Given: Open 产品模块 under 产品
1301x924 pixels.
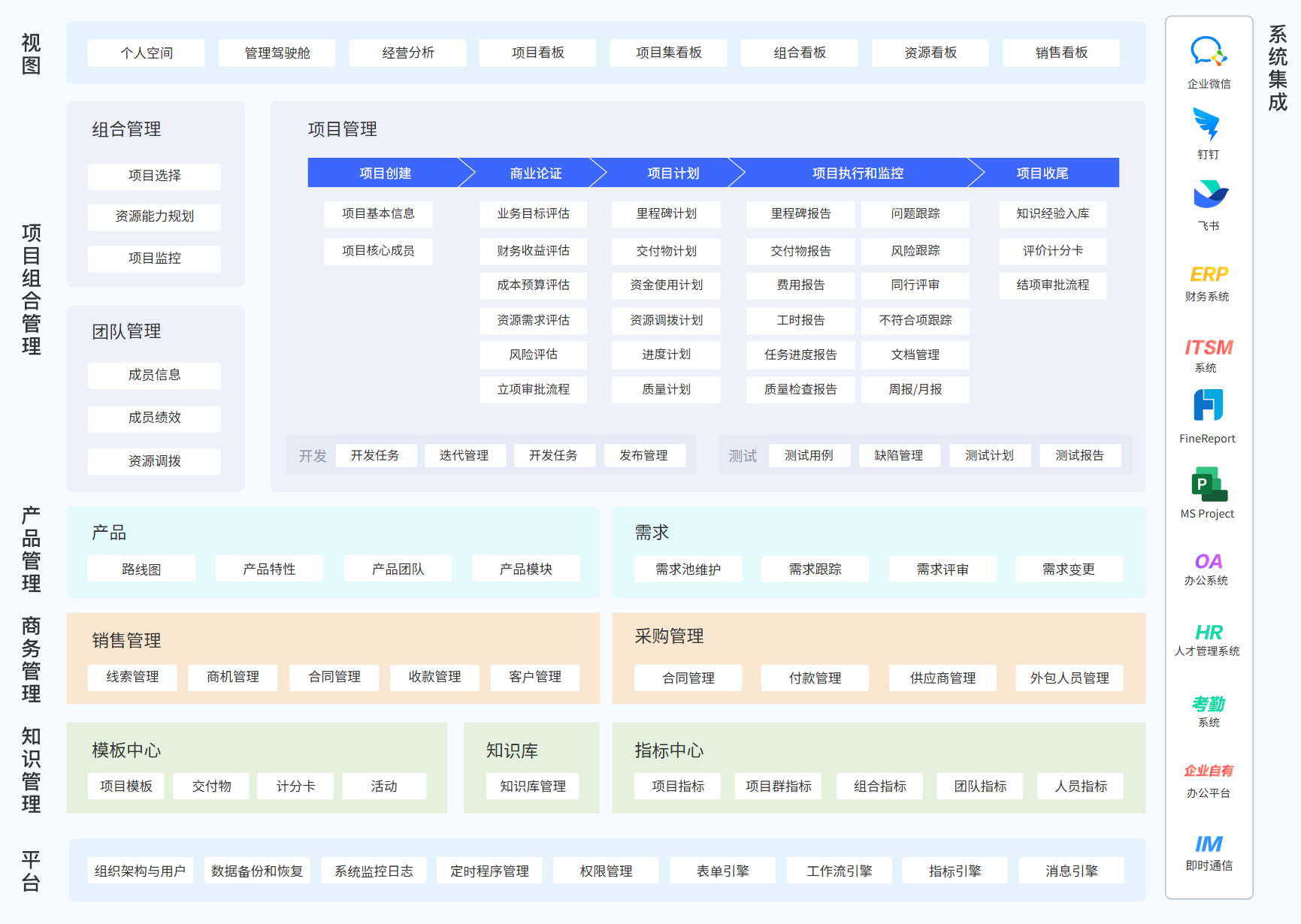Looking at the screenshot, I should click(525, 569).
